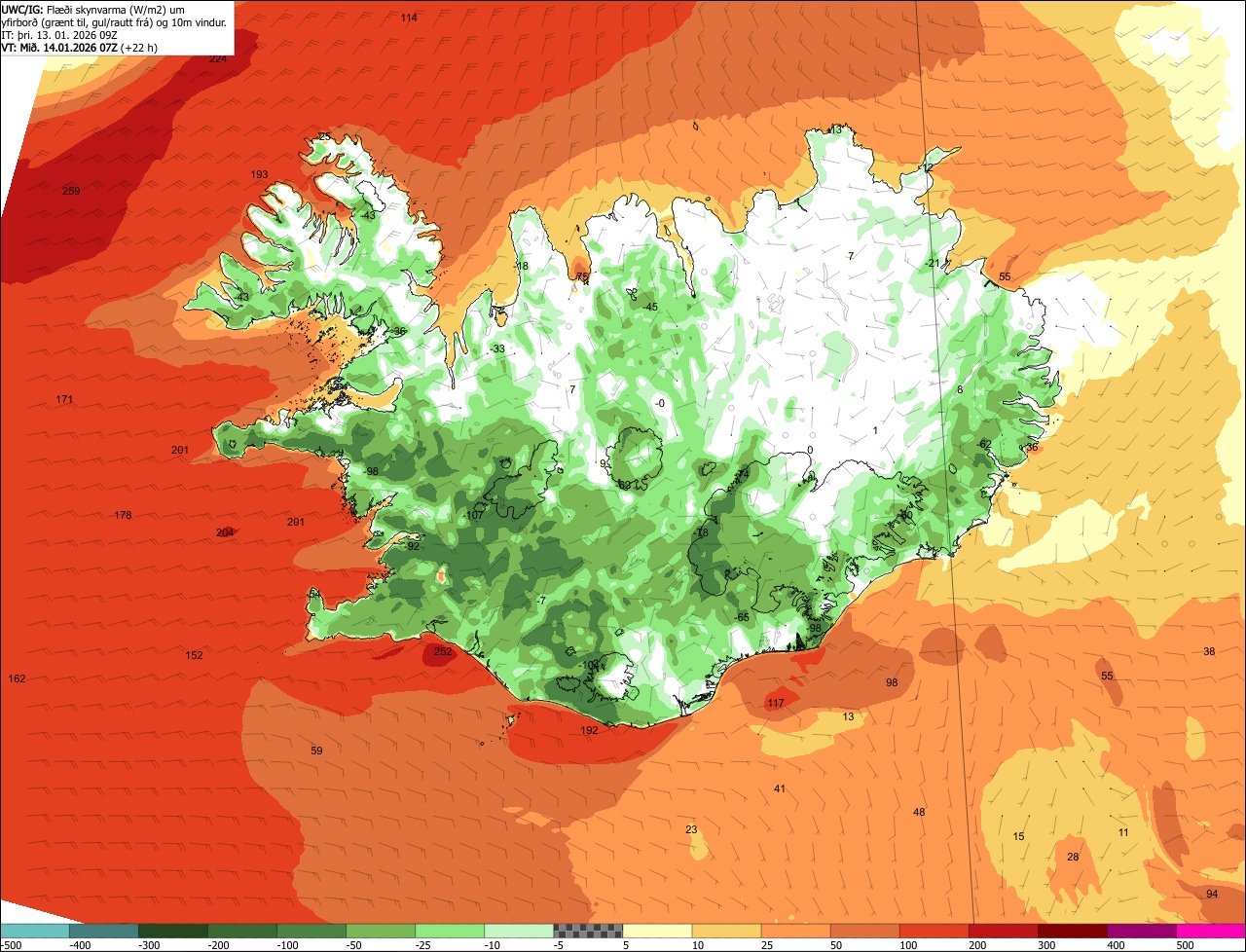Click the -100 to -50 green legend swatch
The width and height of the screenshot is (1246, 952).
311,931
